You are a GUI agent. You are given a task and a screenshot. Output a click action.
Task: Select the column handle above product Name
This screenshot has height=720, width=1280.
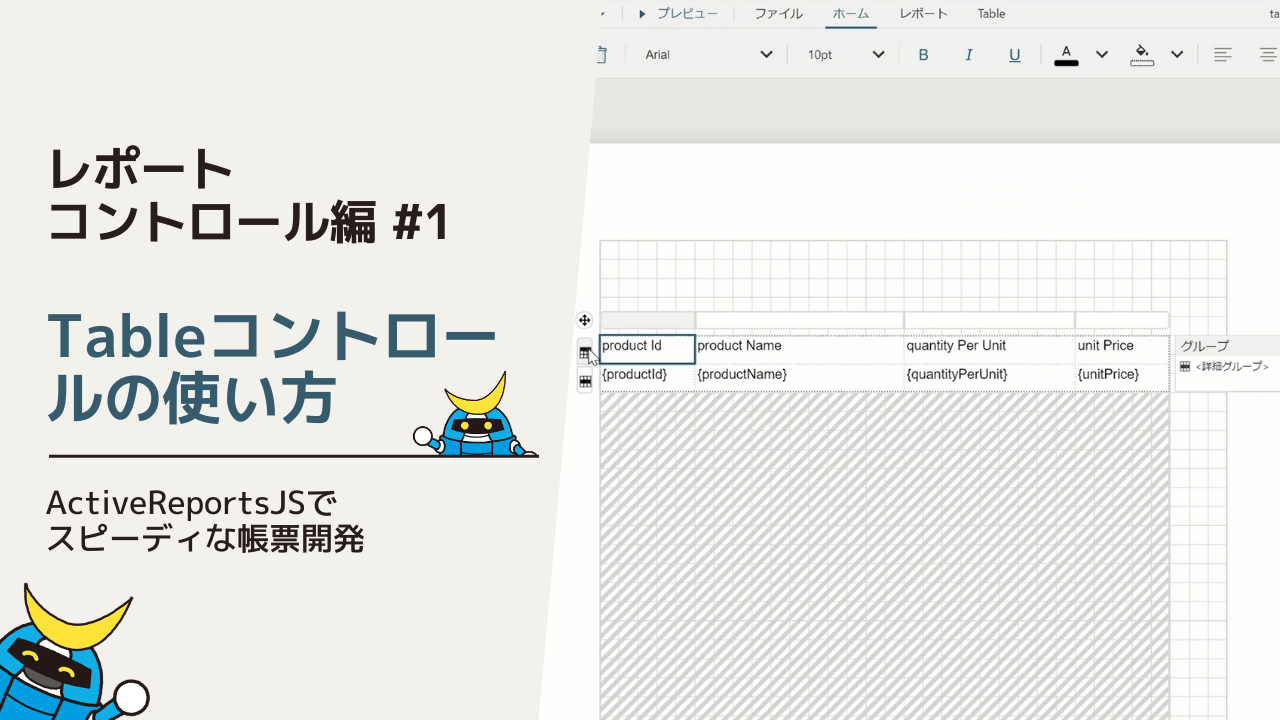click(x=799, y=320)
